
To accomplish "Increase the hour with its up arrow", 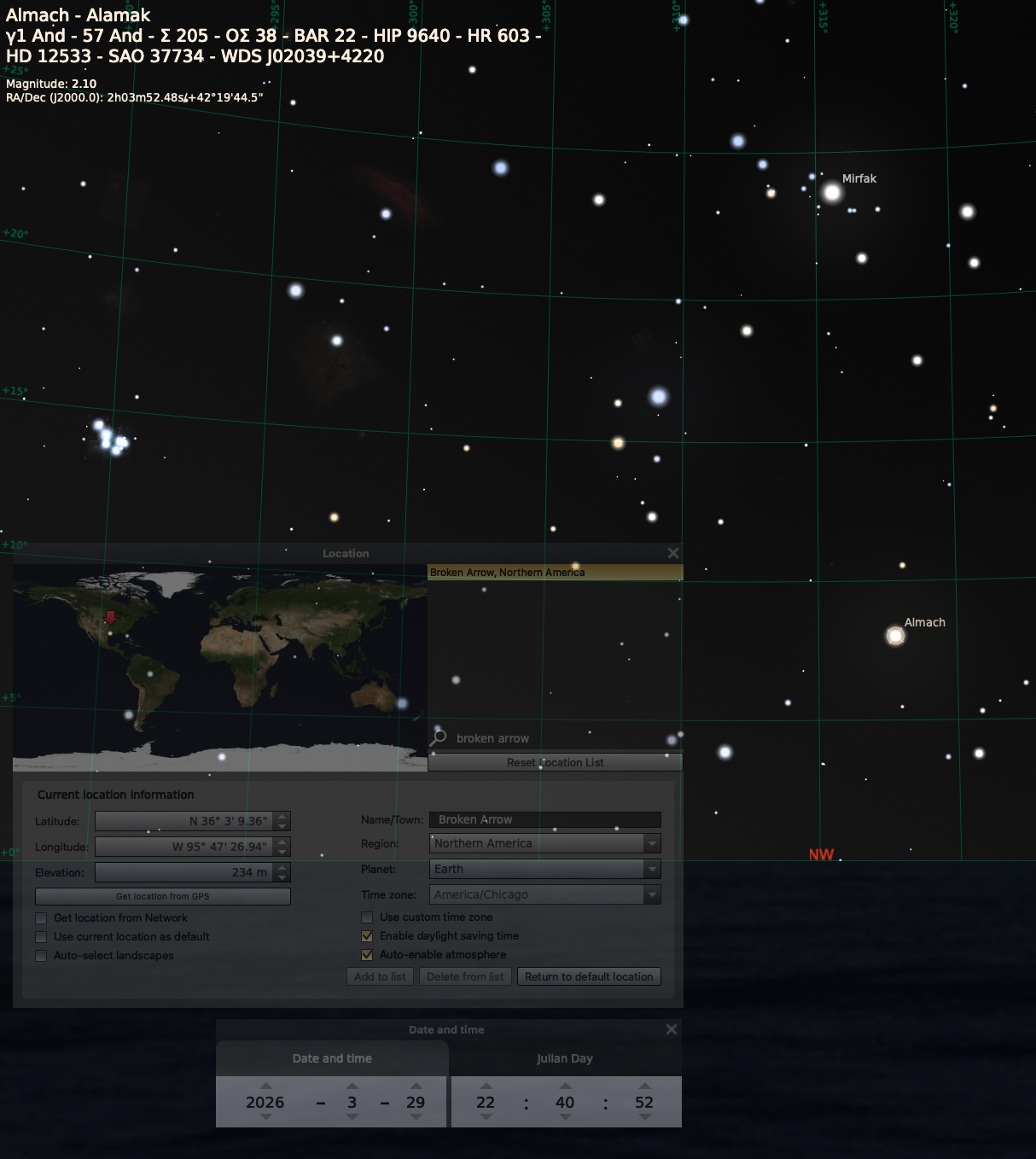I will 486,1086.
